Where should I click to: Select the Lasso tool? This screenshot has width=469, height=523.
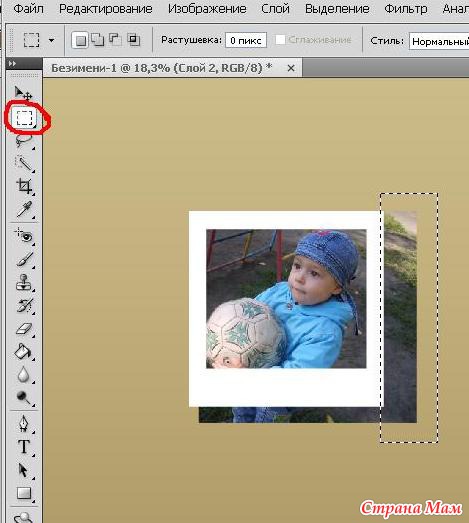pos(23,140)
